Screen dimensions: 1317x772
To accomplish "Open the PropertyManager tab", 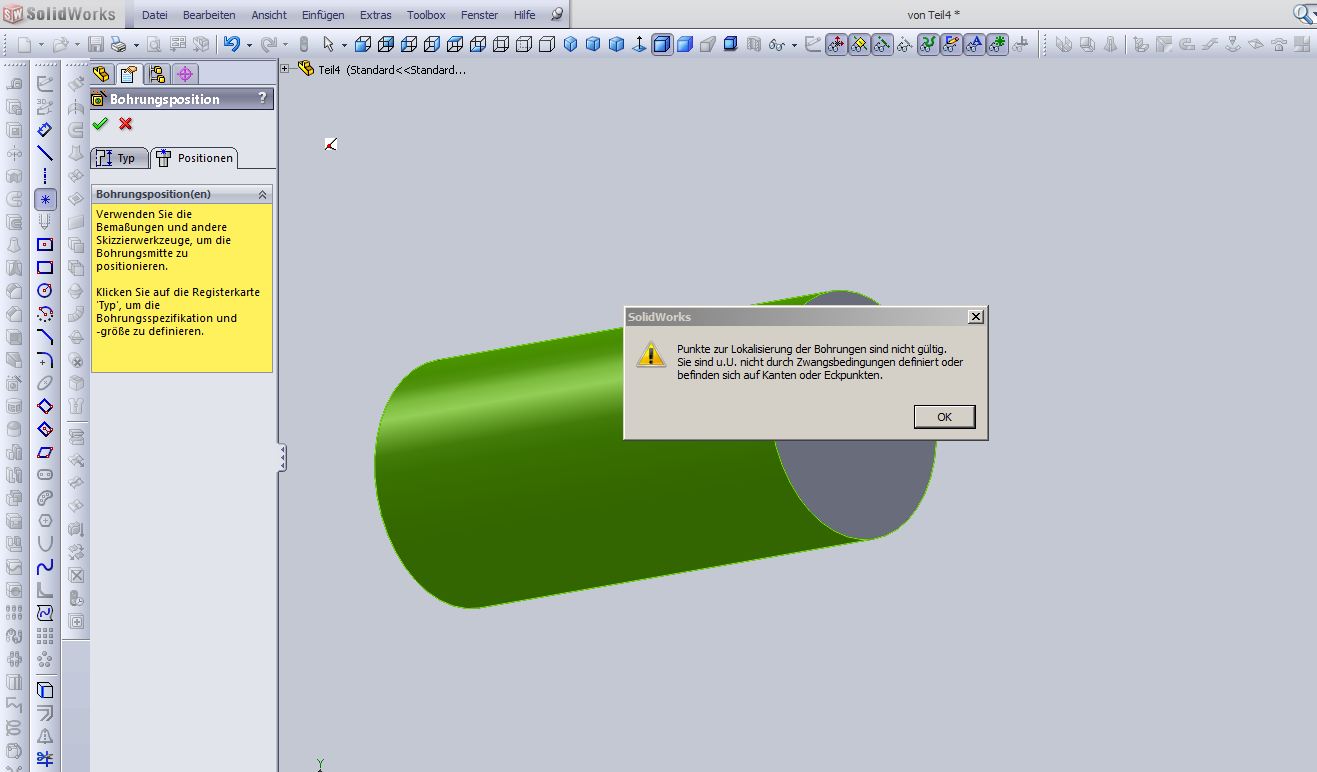I will pos(129,74).
